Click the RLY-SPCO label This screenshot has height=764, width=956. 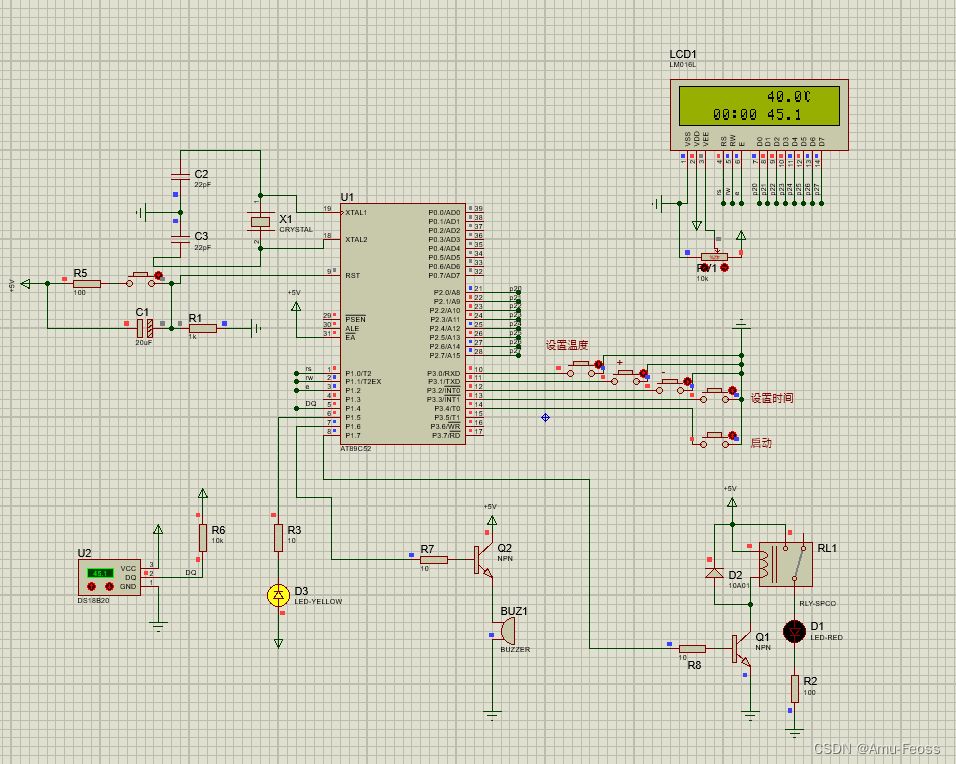click(x=818, y=603)
